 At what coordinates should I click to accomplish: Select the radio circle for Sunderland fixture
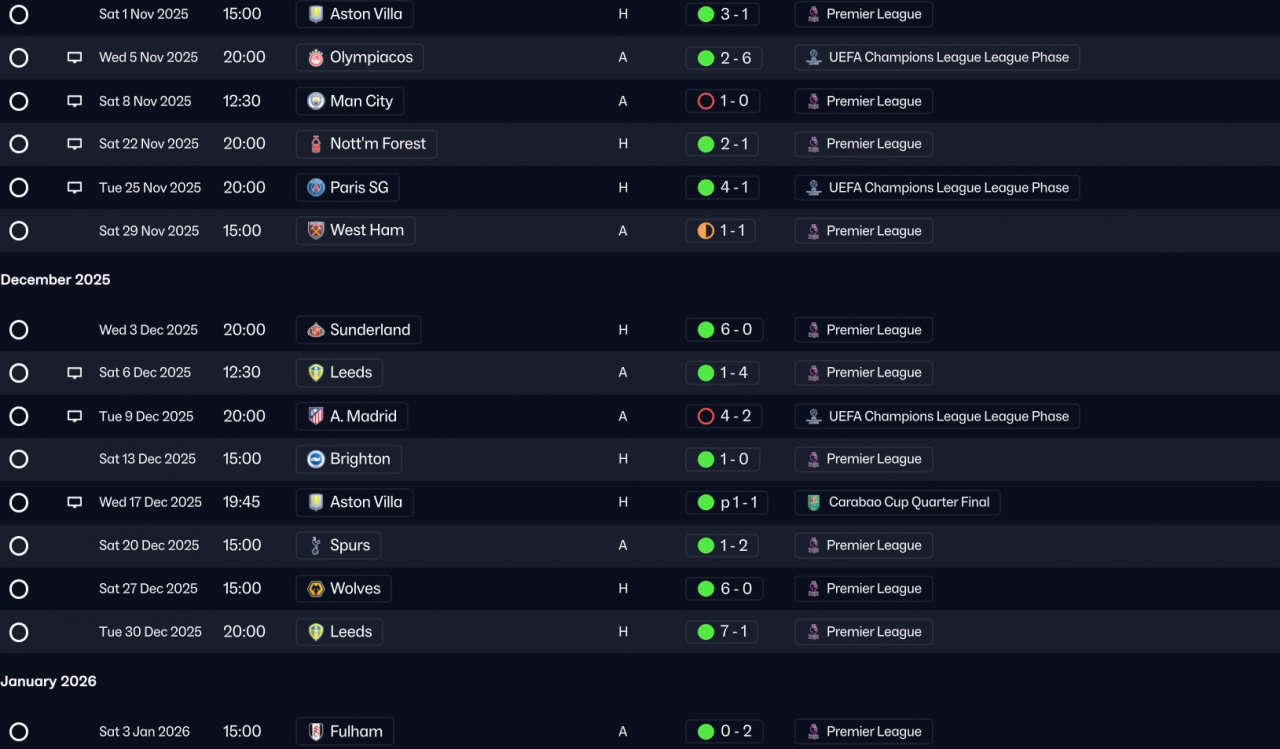click(19, 330)
